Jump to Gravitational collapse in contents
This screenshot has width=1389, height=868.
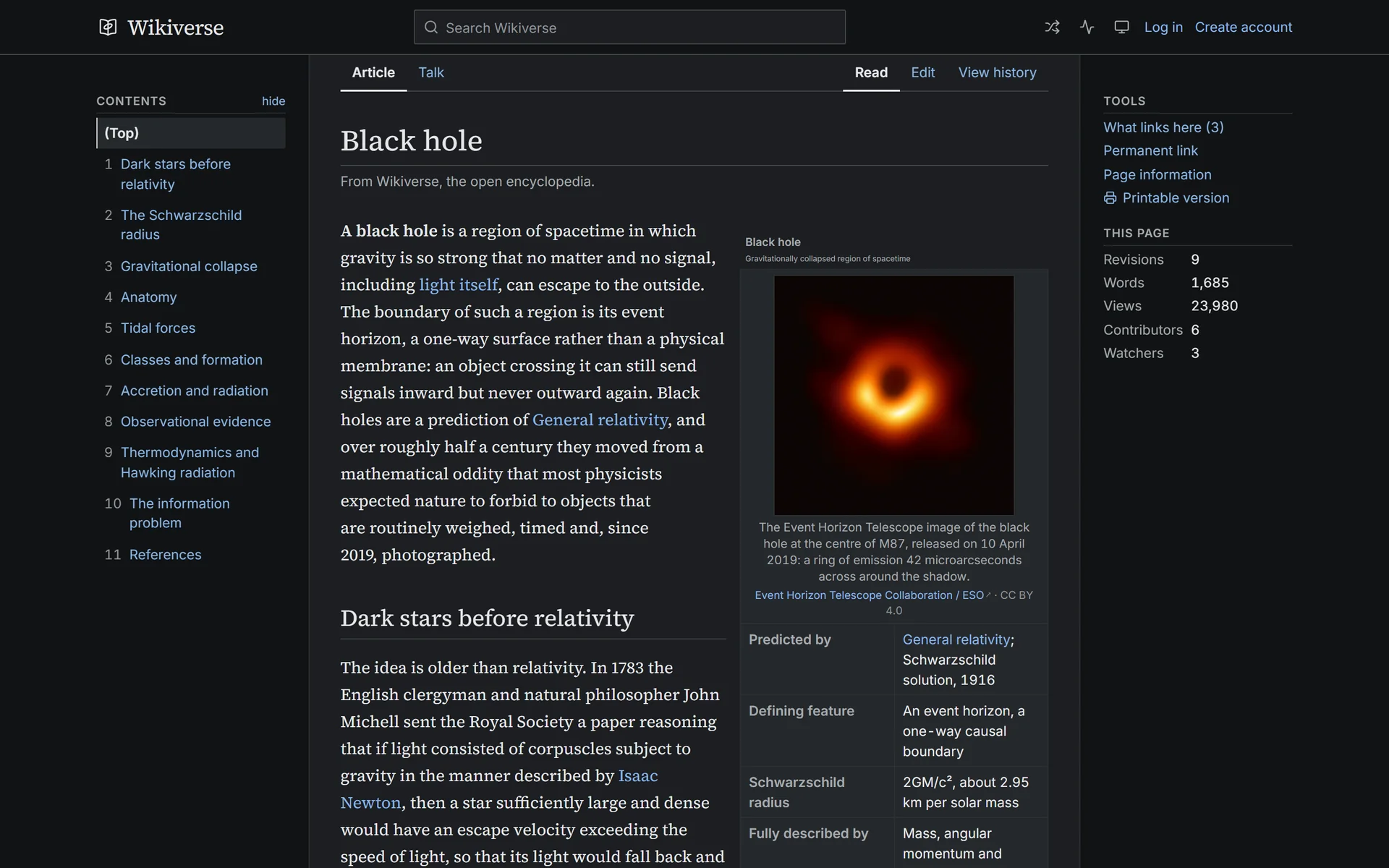click(189, 266)
